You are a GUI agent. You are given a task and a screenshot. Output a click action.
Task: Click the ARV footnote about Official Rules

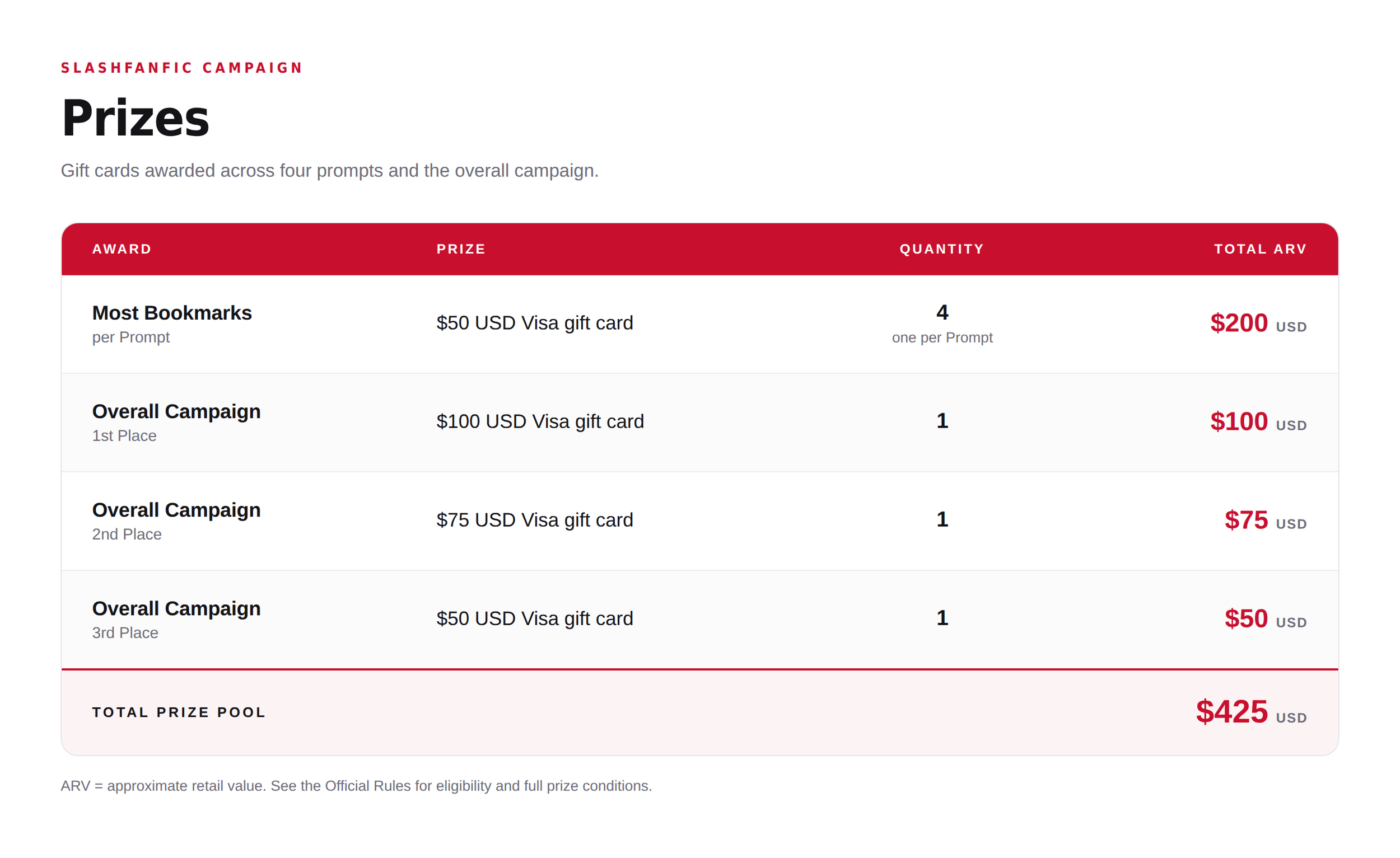(356, 786)
